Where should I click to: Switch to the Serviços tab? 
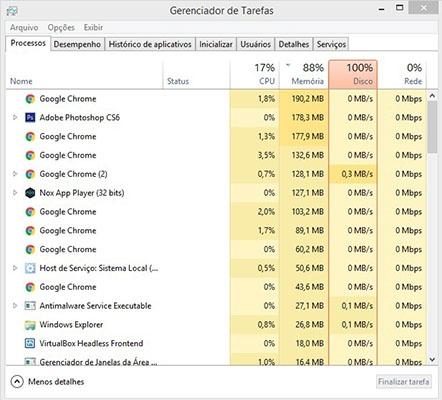(x=331, y=44)
